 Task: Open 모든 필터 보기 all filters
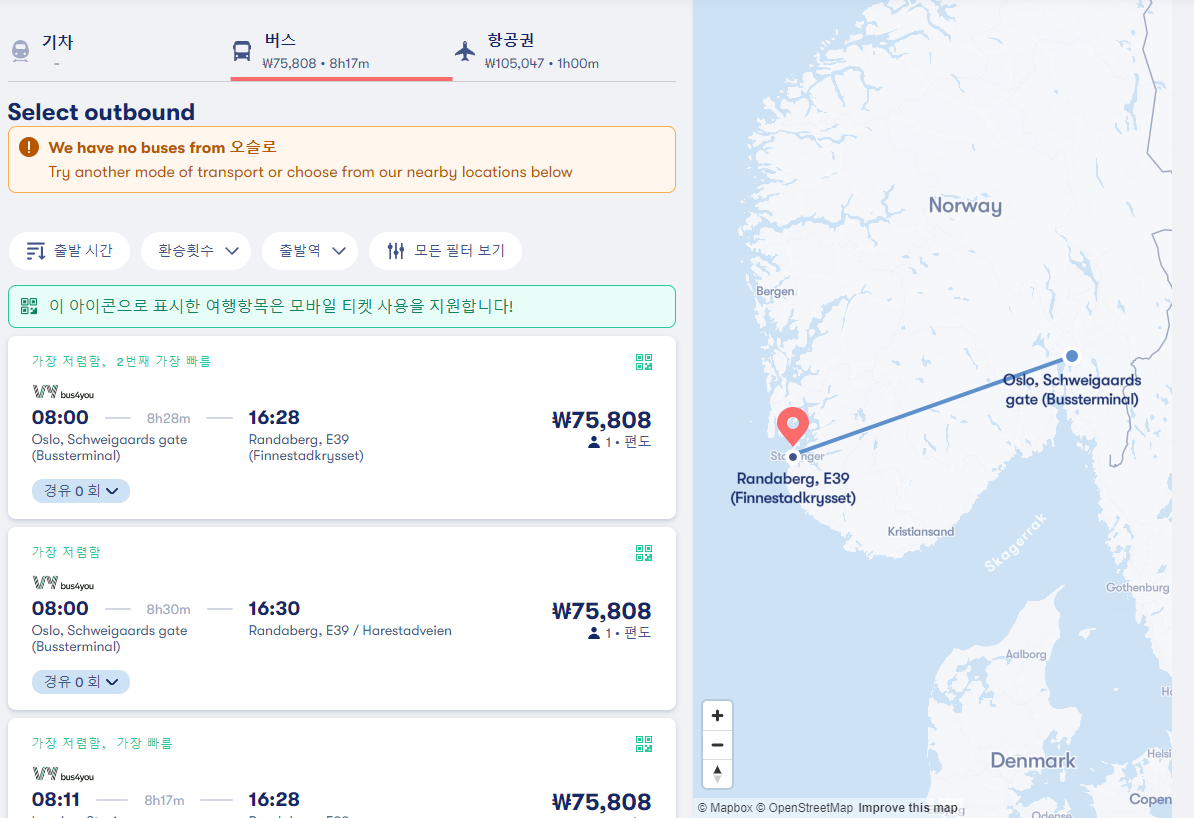pos(445,251)
